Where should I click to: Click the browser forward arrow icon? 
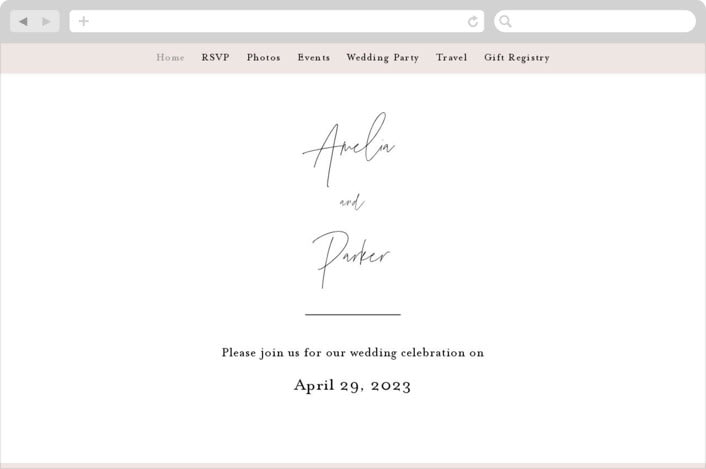pos(46,21)
